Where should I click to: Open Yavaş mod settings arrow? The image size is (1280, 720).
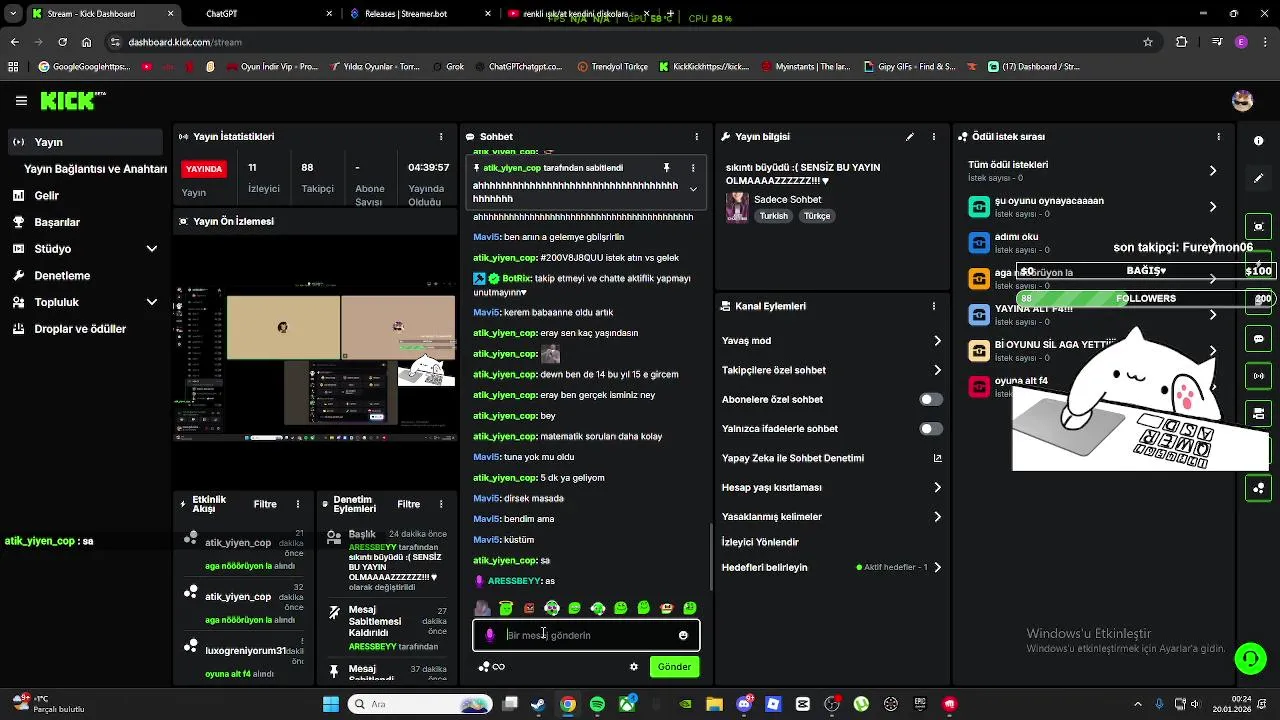coord(937,341)
